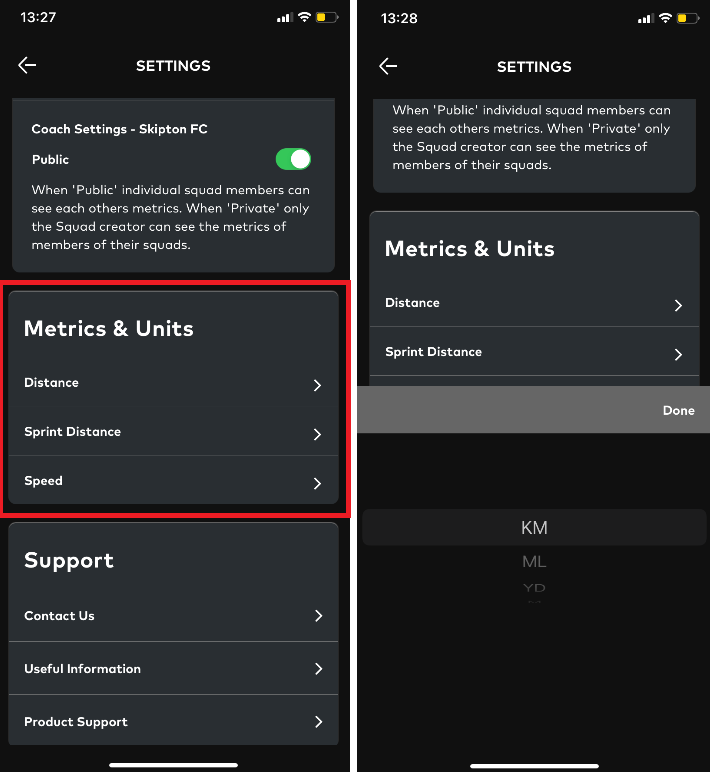Tap the back arrow on left Settings screen
Screen dimensions: 710x772
tap(27, 65)
